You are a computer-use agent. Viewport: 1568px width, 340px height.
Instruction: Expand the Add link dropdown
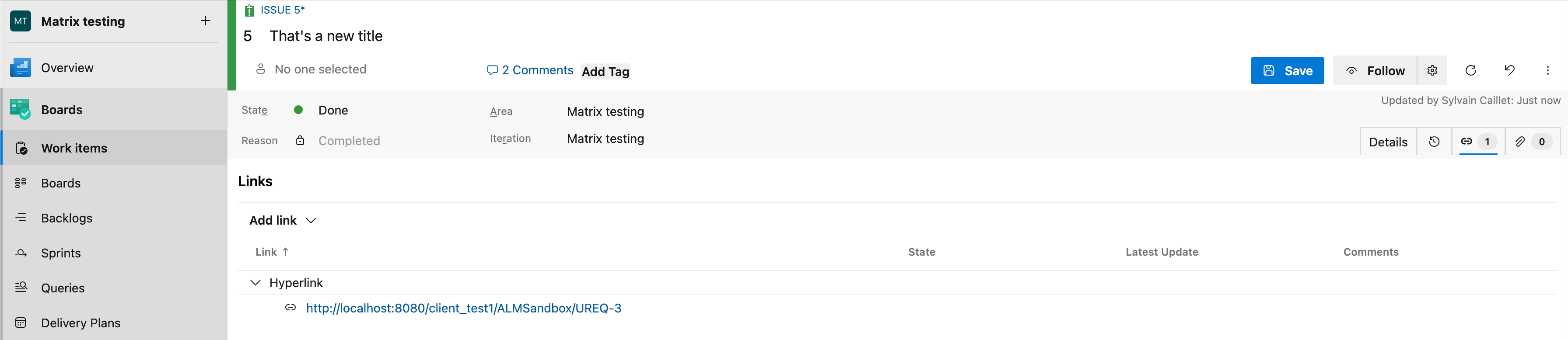click(283, 220)
